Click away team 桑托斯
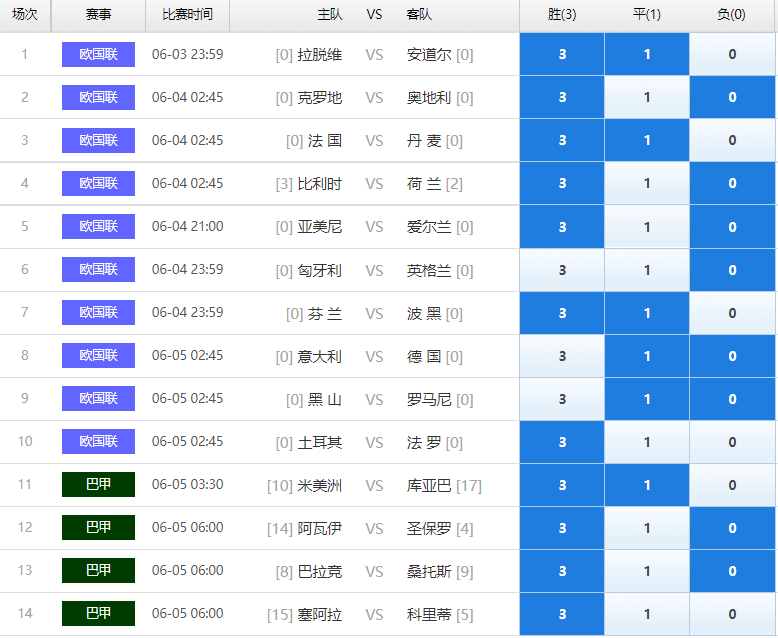This screenshot has height=638, width=778. coord(429,572)
